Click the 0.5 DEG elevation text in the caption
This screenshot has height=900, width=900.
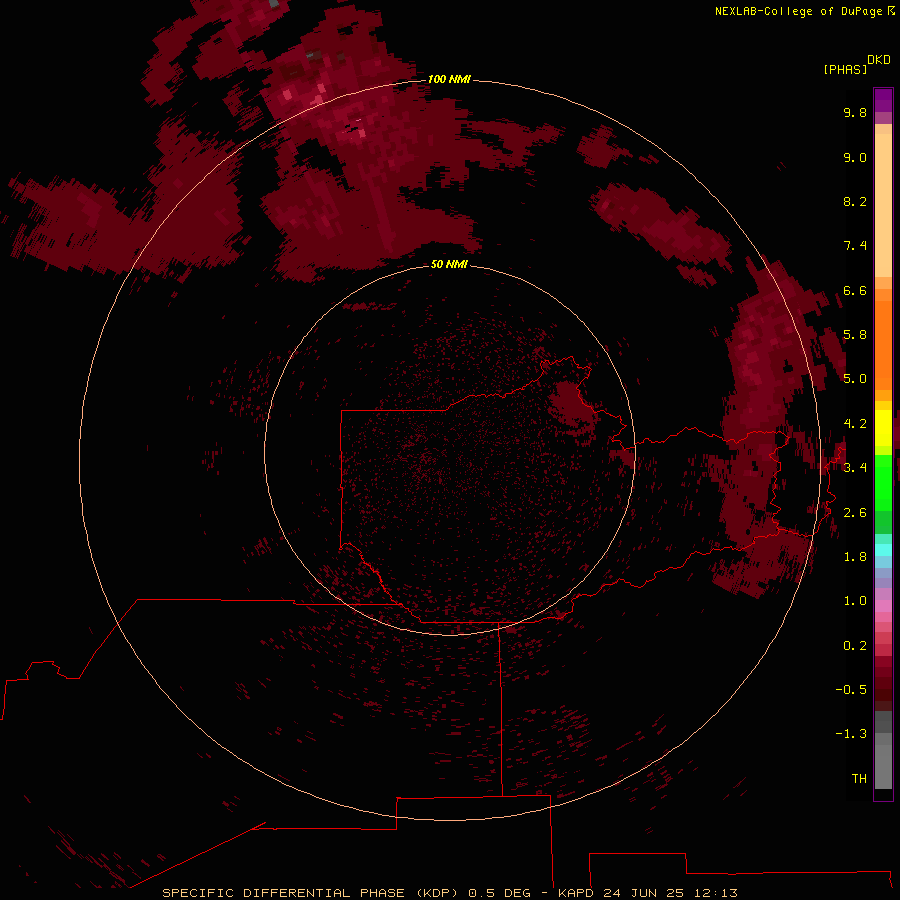(502, 893)
